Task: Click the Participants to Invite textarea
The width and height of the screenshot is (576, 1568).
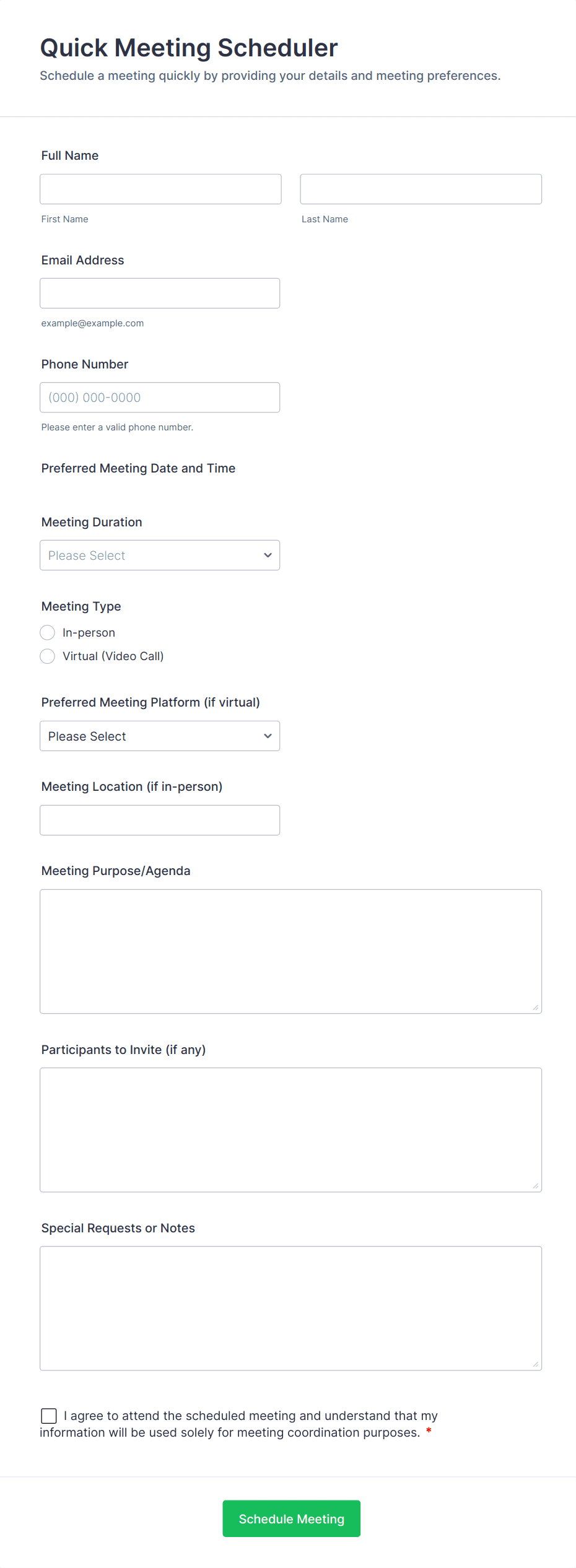Action: [290, 1130]
